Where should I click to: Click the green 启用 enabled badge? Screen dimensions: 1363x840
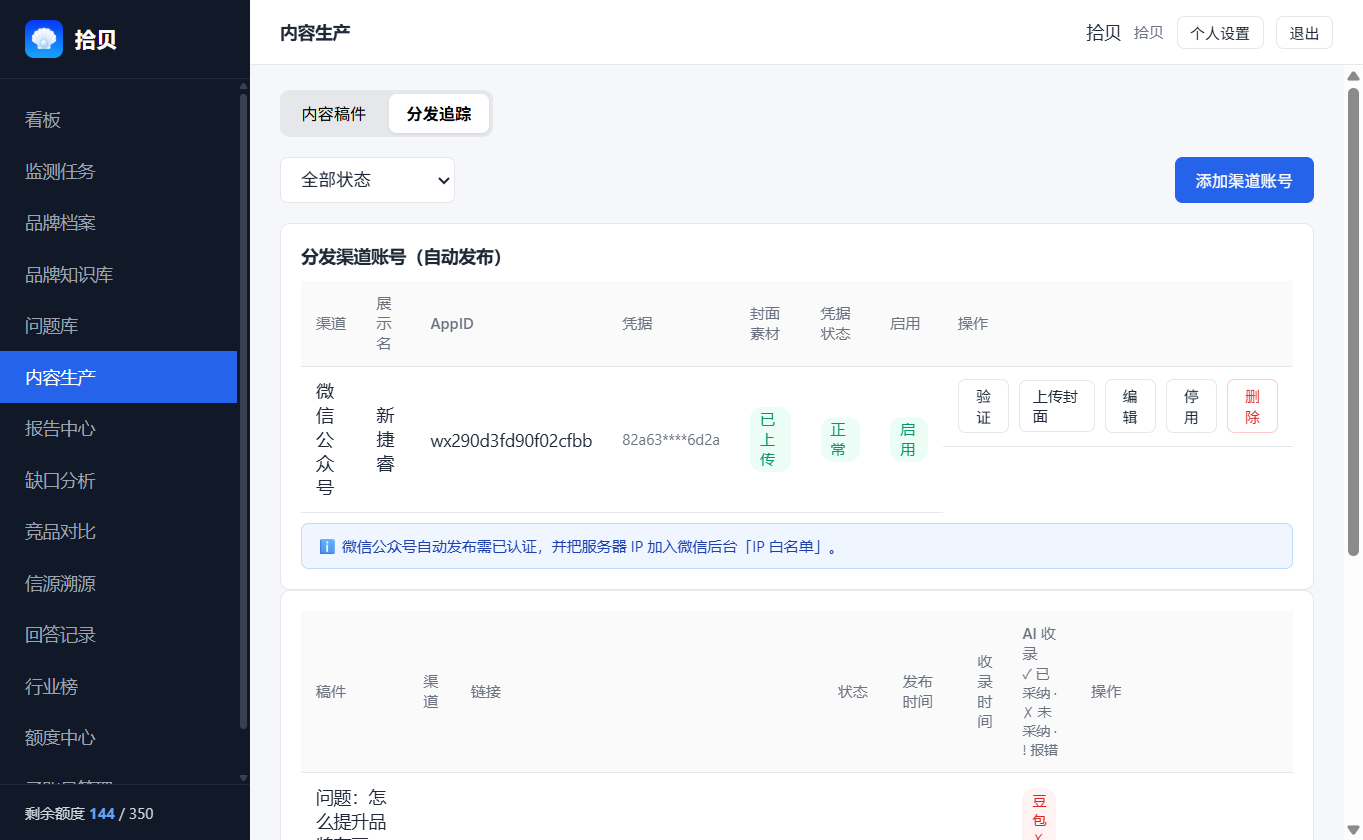[x=907, y=439]
